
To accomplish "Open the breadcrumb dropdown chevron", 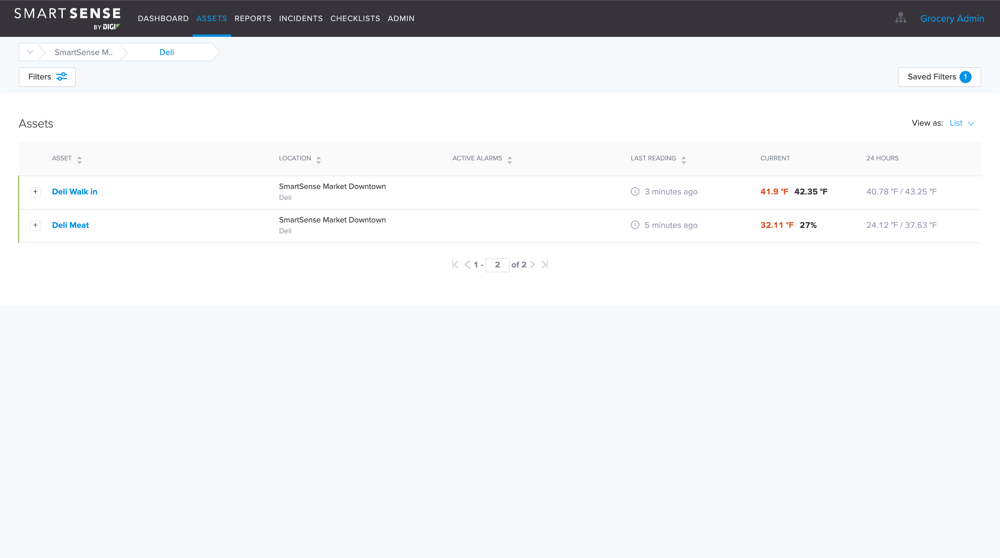I will pos(29,52).
